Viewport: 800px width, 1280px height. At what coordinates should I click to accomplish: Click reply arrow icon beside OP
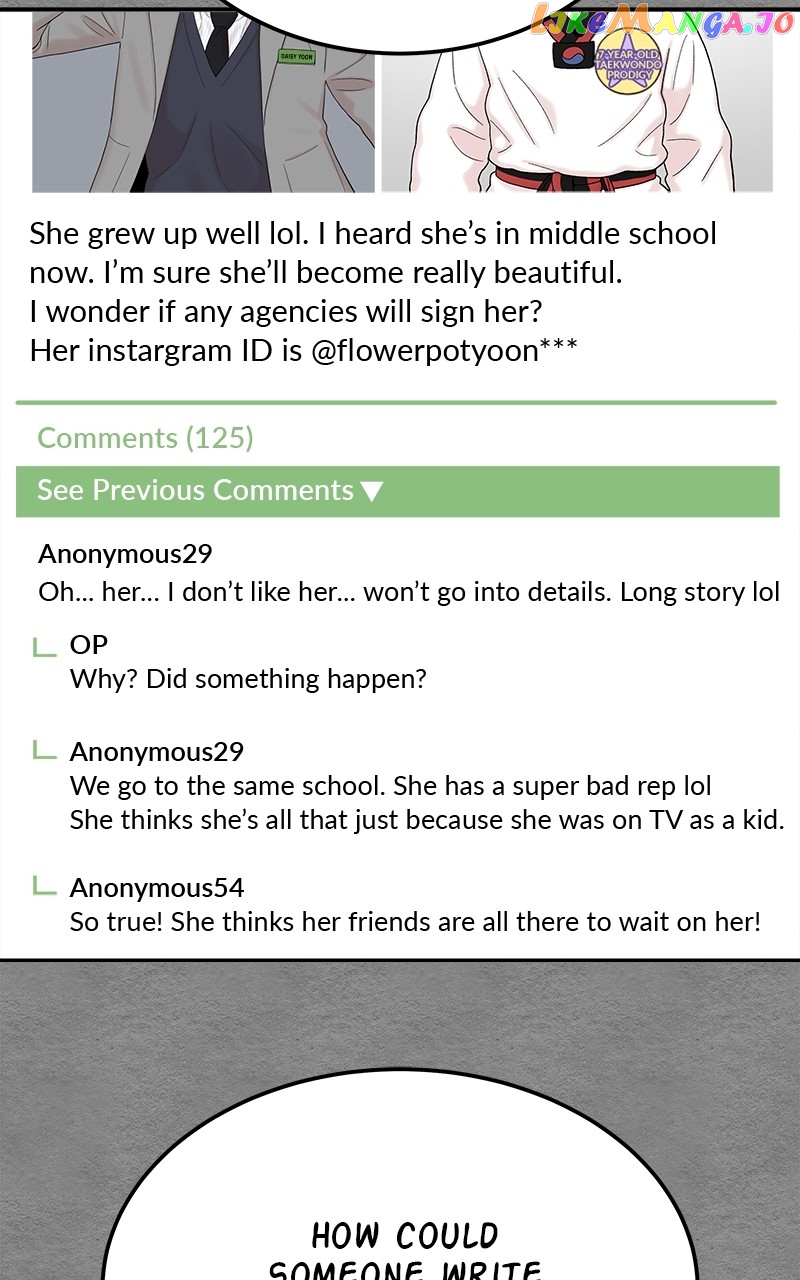[45, 647]
